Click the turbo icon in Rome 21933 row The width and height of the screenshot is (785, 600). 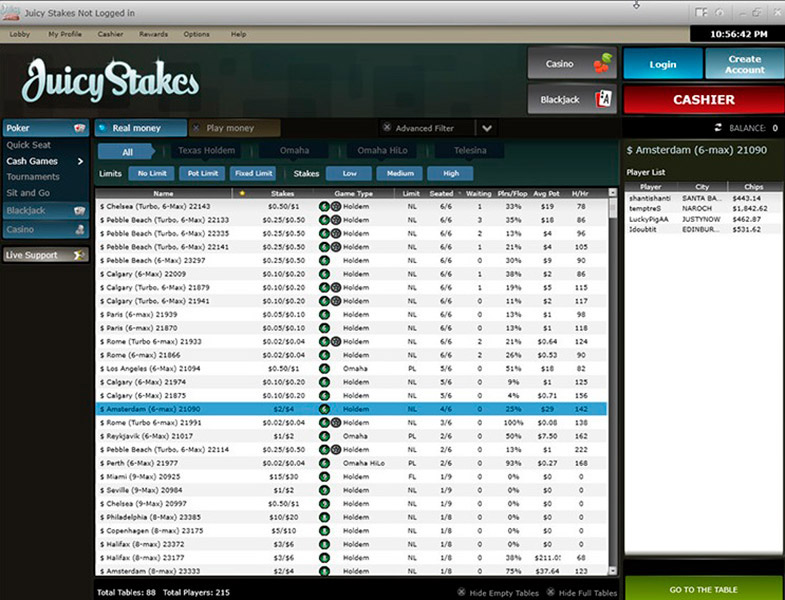[x=336, y=342]
